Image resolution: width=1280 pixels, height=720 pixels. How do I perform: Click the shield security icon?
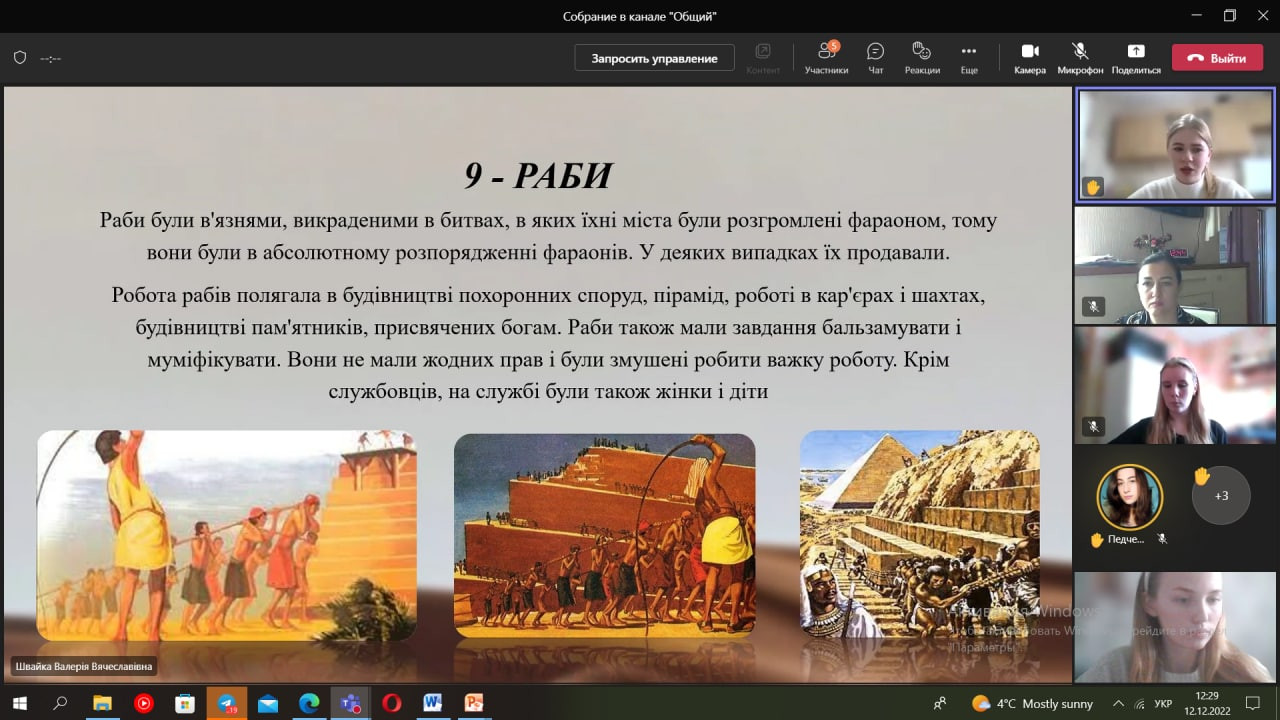point(19,58)
